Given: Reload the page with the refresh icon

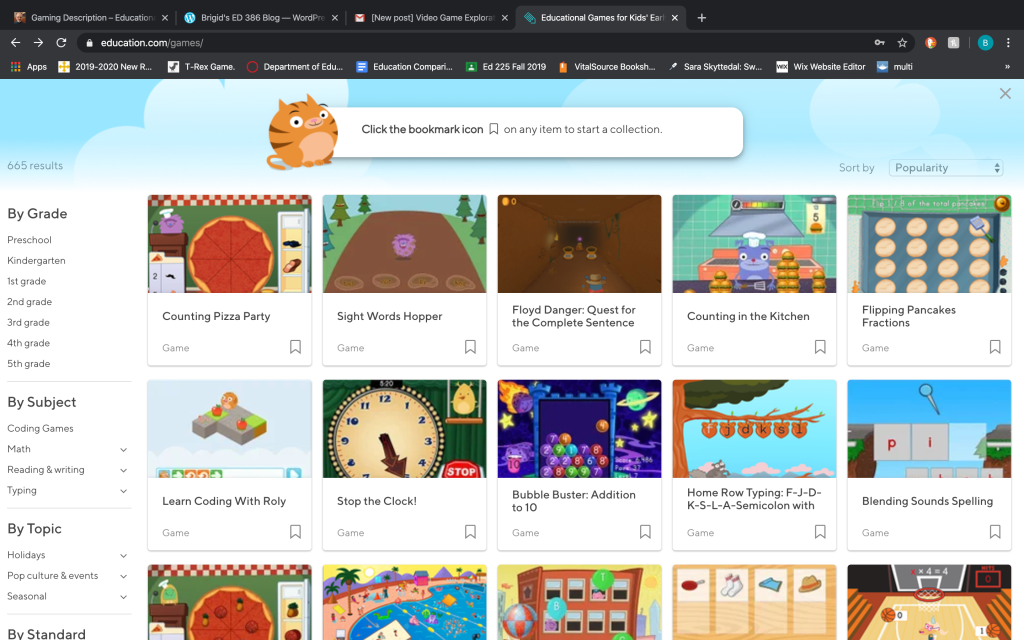Looking at the screenshot, I should coord(61,43).
